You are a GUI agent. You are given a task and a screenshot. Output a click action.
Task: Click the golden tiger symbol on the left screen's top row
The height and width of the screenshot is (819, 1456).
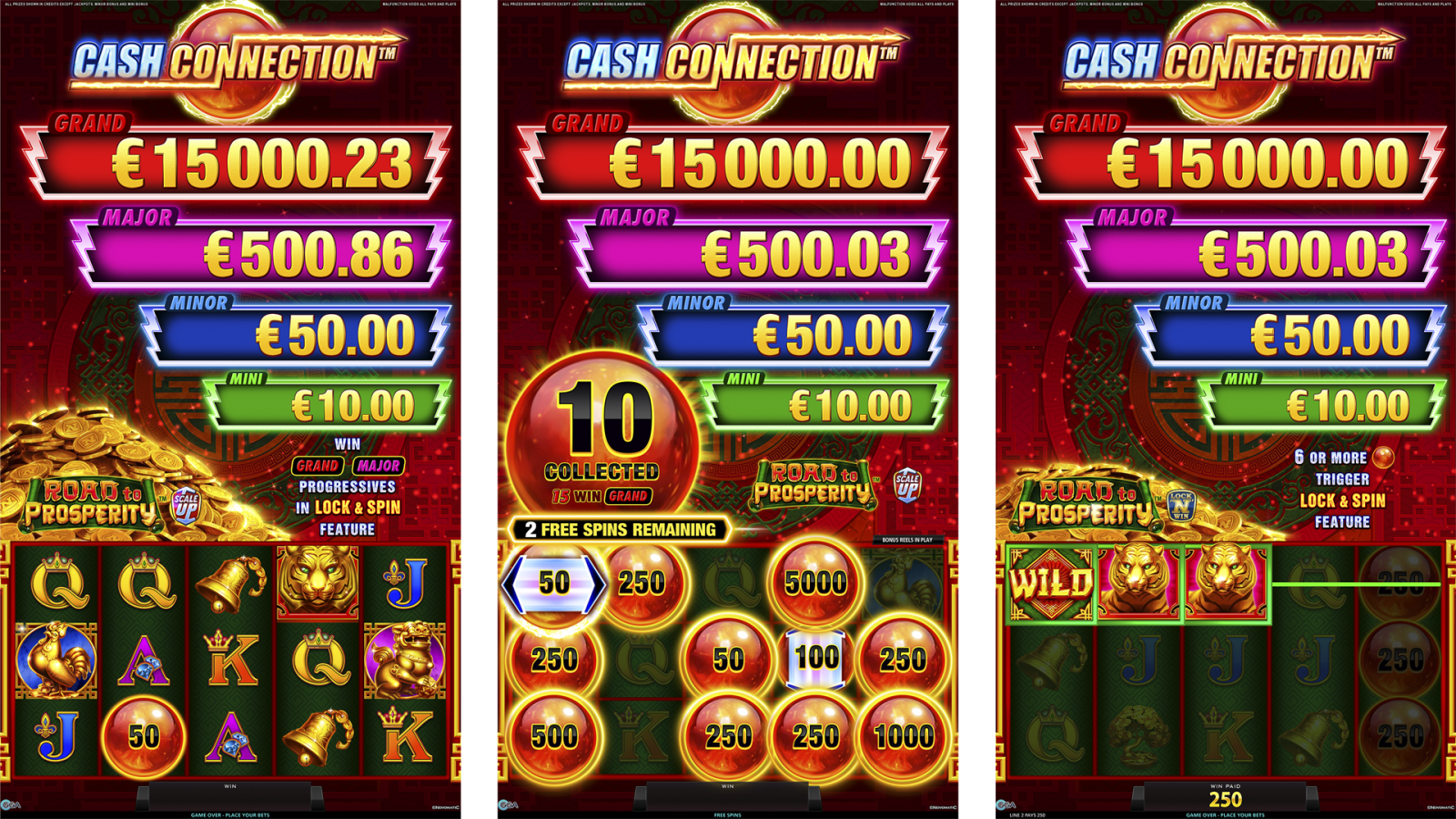point(318,582)
